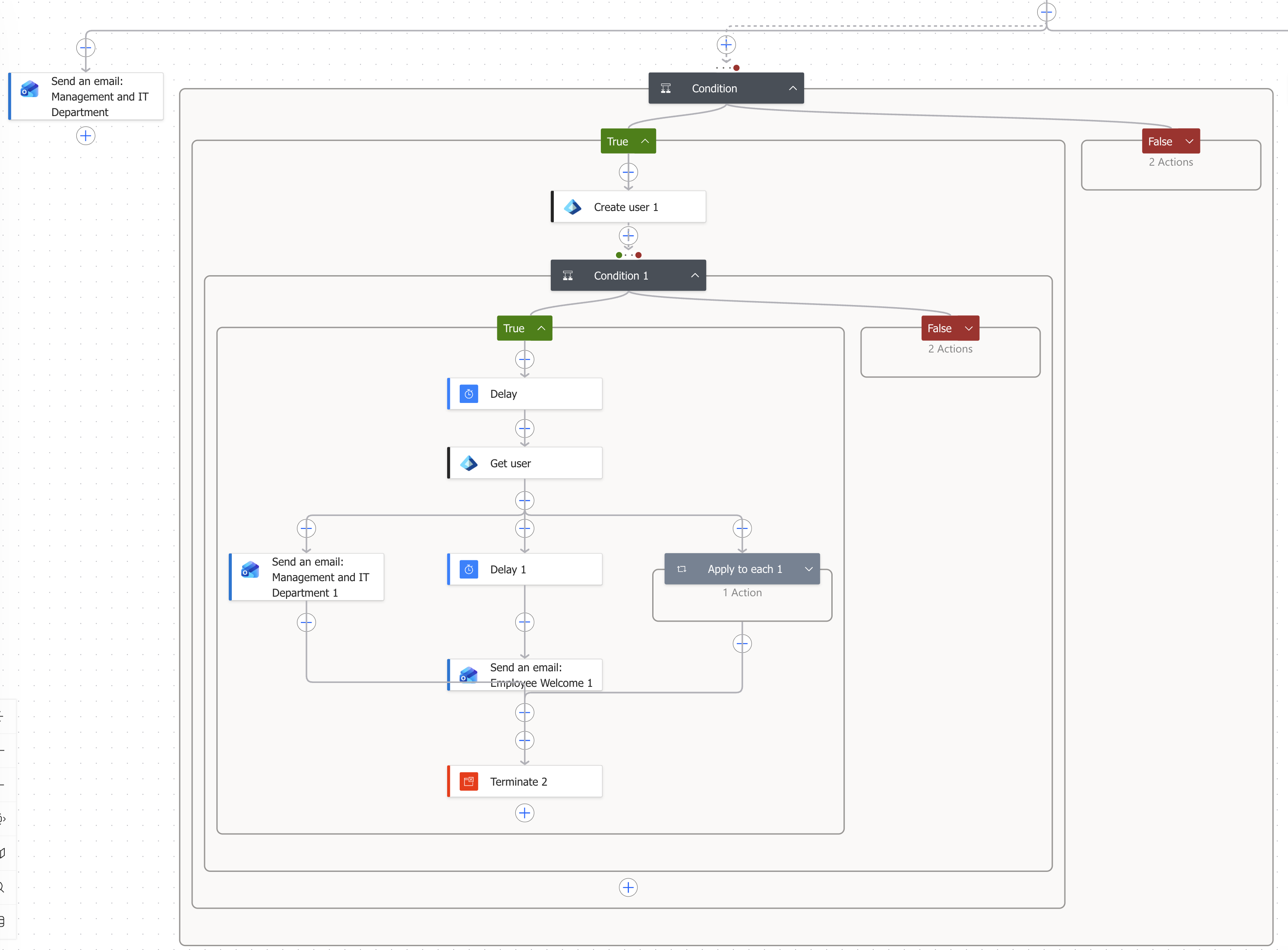This screenshot has width=1288, height=950.
Task: Click the Entra ID icon on Create user 1
Action: 572,207
